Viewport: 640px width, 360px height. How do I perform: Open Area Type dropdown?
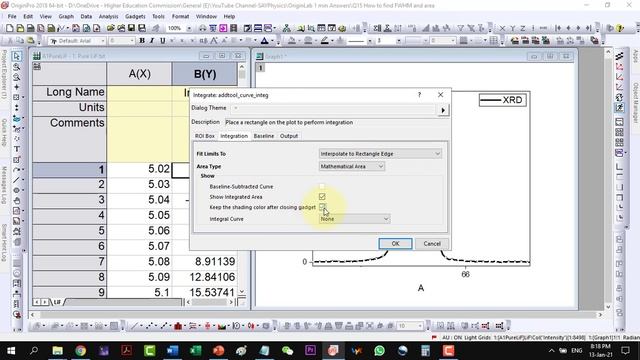(x=351, y=167)
